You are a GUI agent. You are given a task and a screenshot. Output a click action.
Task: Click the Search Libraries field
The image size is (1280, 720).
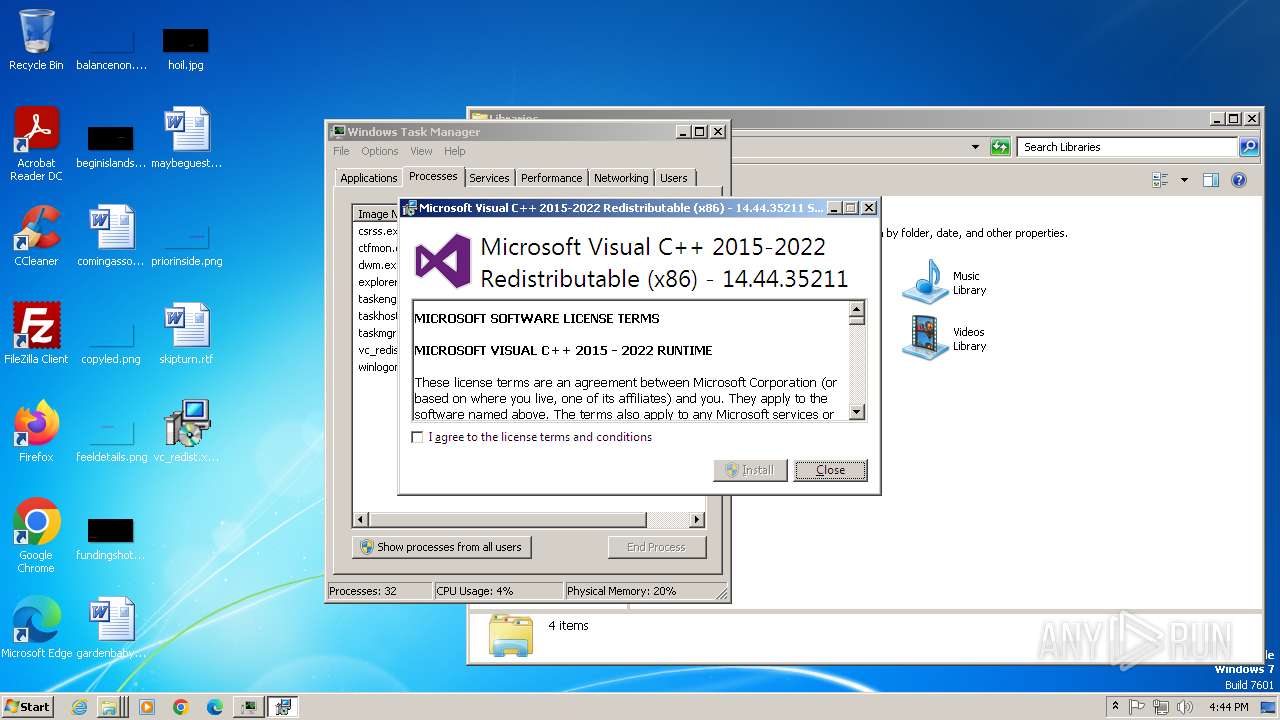[1128, 147]
